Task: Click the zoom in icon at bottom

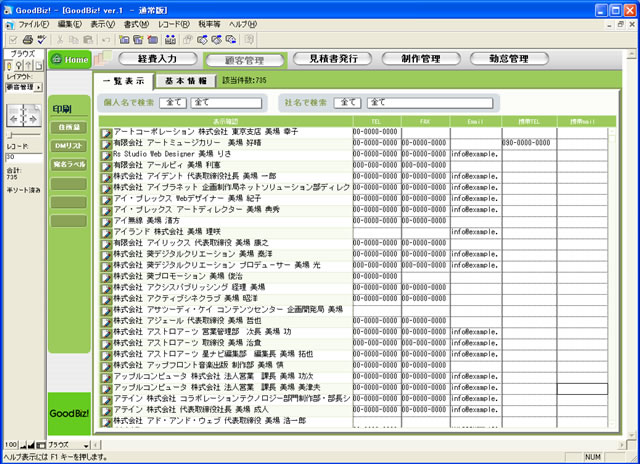Action: [x=31, y=445]
